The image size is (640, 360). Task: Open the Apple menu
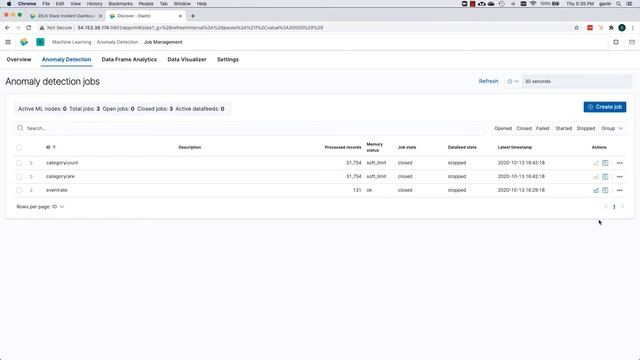coord(9,4)
